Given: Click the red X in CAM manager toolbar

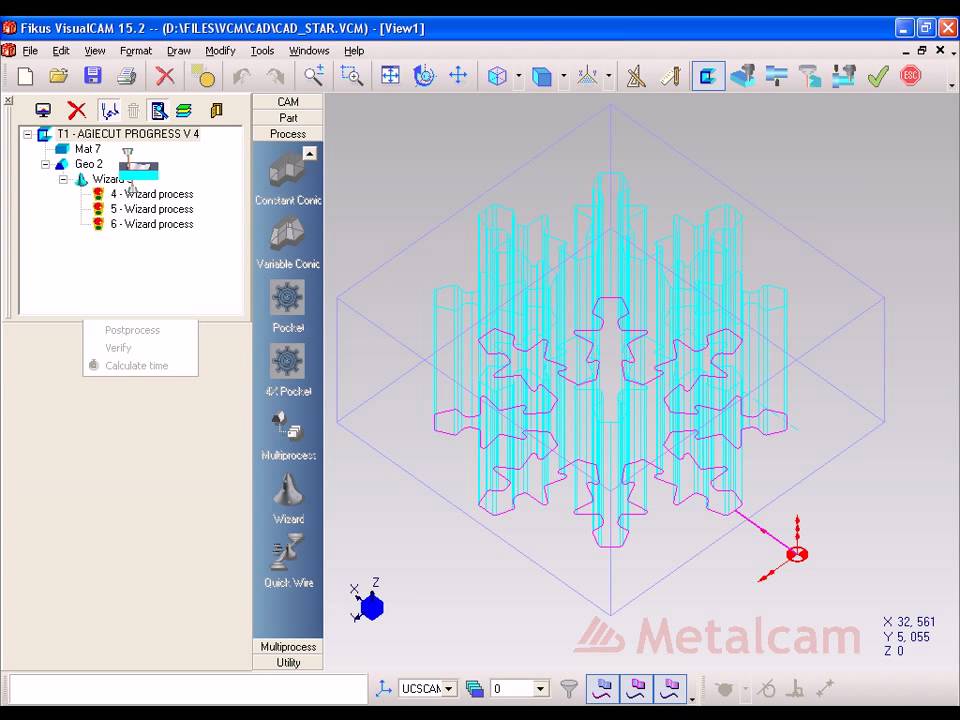Looking at the screenshot, I should pyautogui.click(x=77, y=110).
